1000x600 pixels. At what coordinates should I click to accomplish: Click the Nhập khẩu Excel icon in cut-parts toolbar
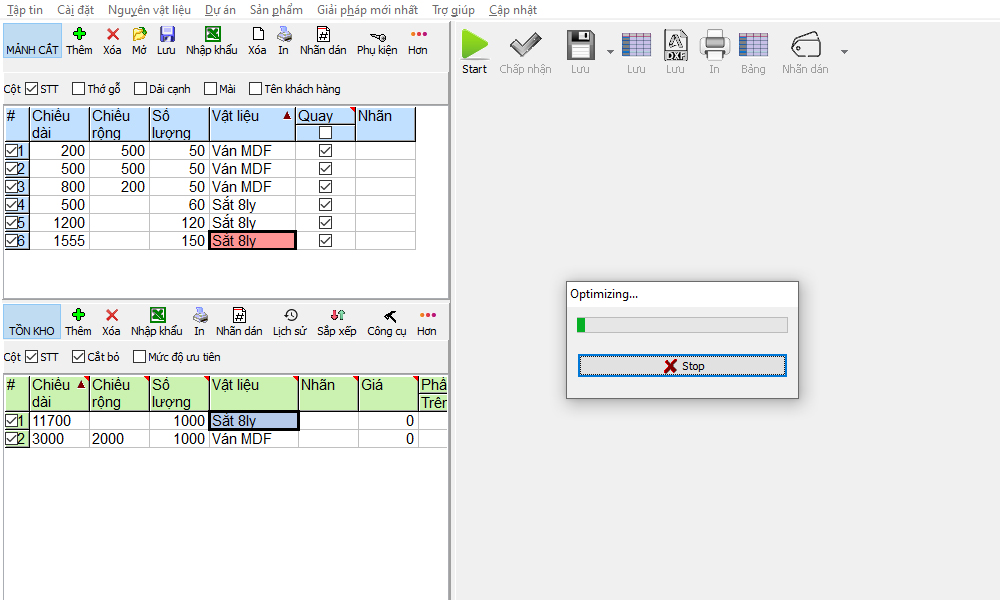212,35
